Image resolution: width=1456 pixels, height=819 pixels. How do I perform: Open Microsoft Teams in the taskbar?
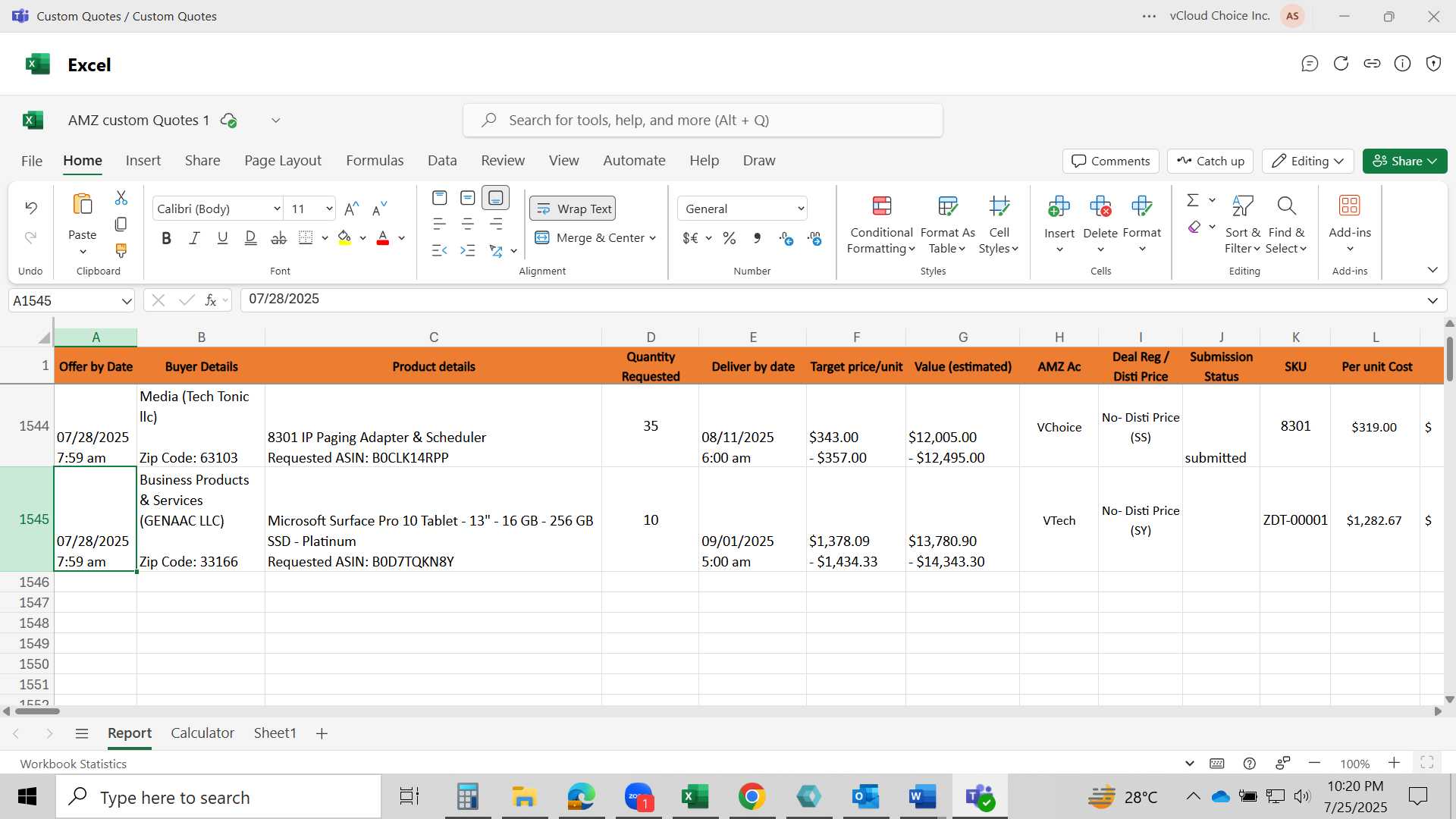(980, 797)
